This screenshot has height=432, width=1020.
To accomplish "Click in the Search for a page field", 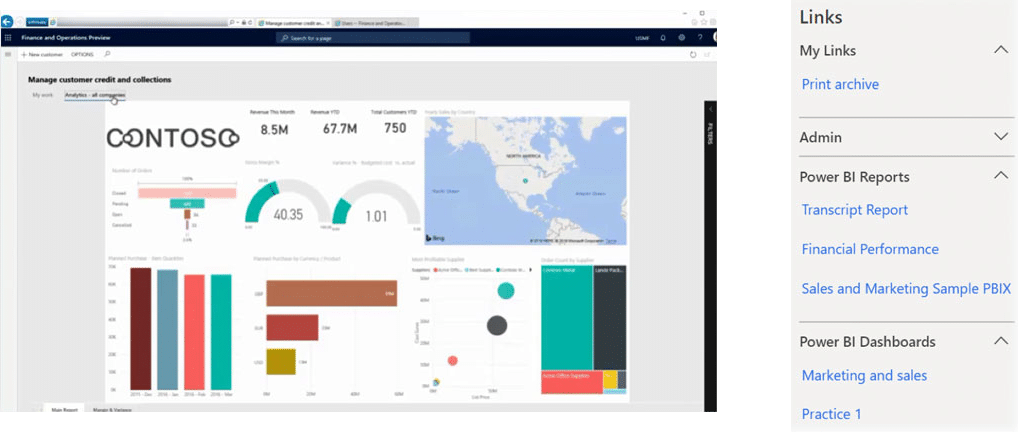I will [x=373, y=38].
